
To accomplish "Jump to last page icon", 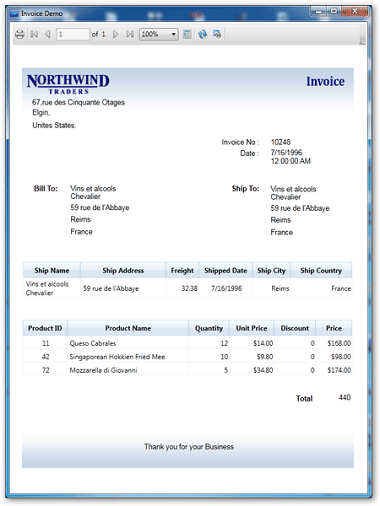I will [130, 34].
